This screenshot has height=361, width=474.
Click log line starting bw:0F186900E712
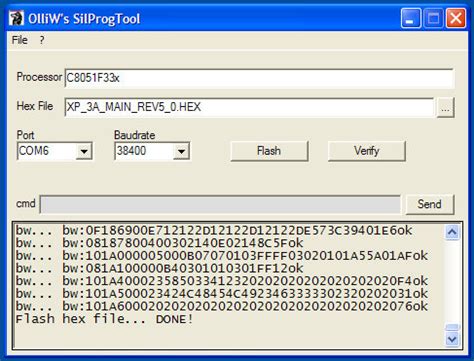tap(214, 230)
